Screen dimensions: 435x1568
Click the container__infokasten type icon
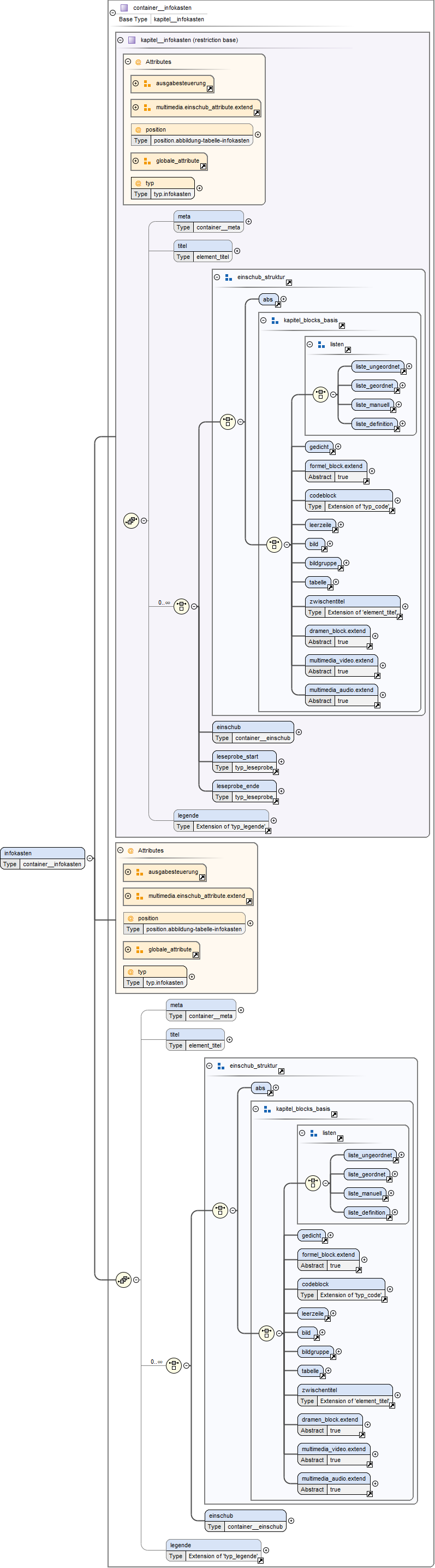tap(124, 8)
